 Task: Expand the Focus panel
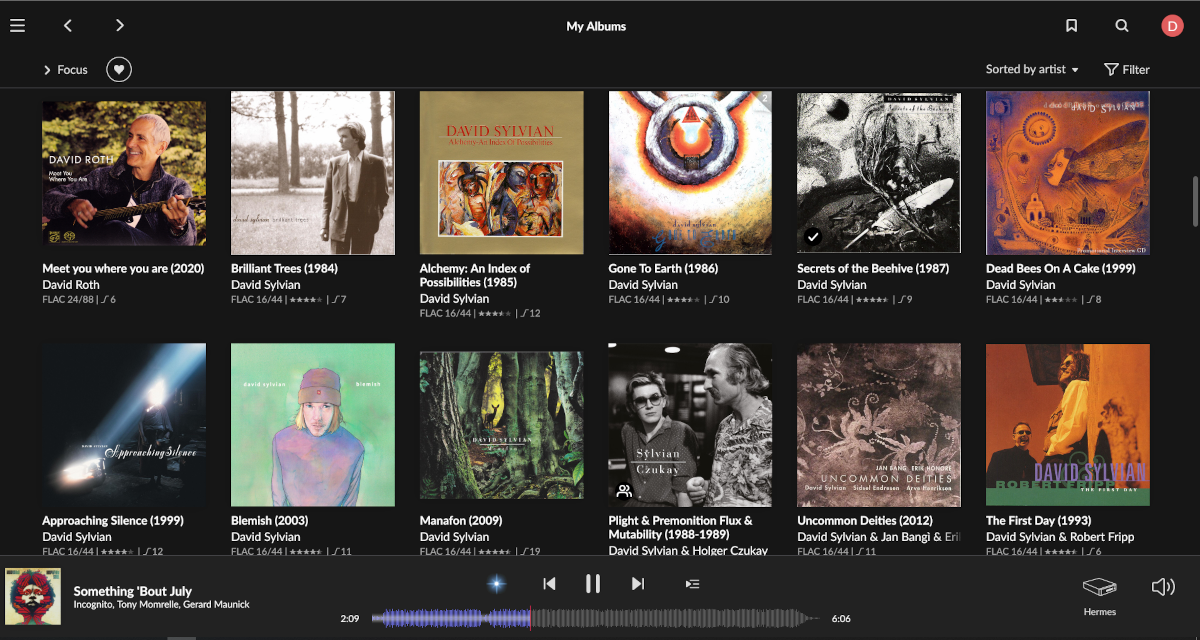tap(65, 70)
